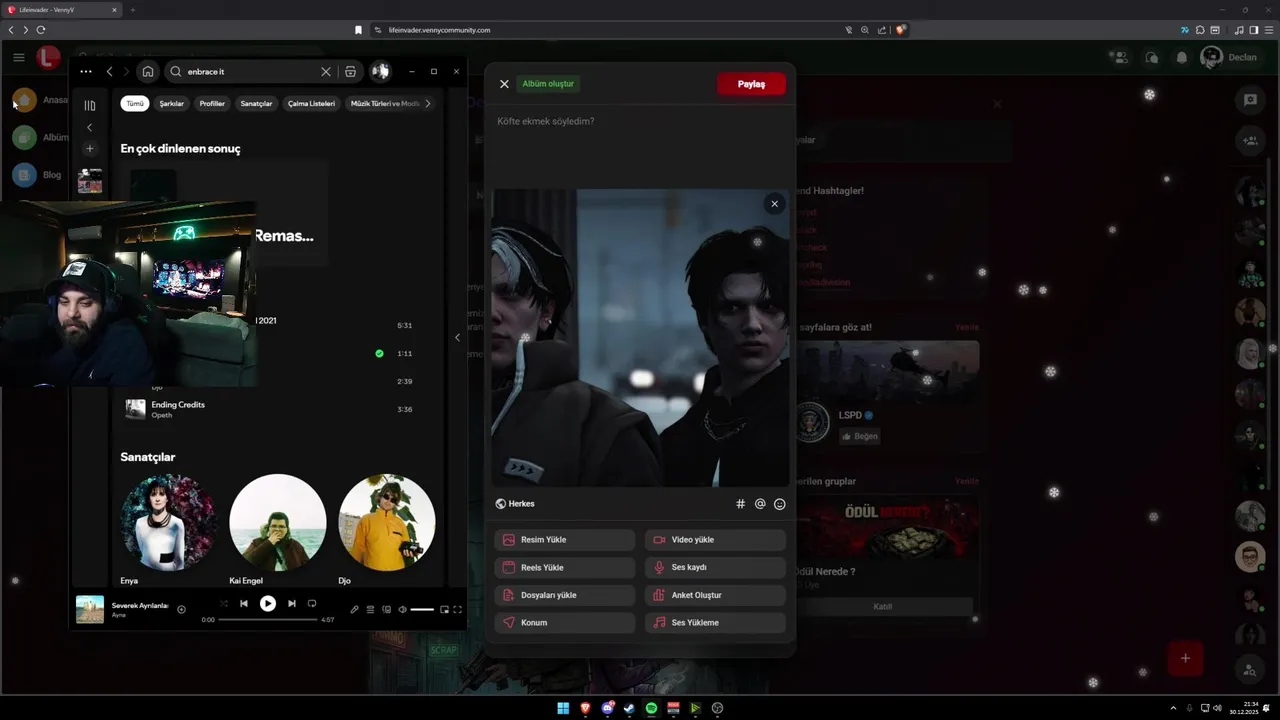Insert a hashtag with # icon

click(x=740, y=504)
